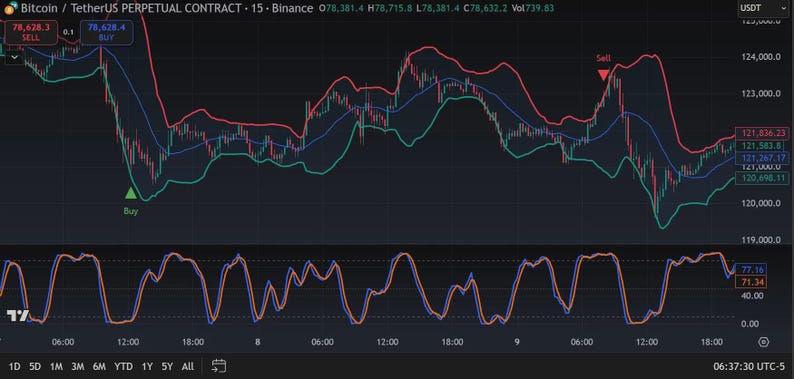
Task: Click the 124,000.0 price axis label
Action: (x=760, y=57)
